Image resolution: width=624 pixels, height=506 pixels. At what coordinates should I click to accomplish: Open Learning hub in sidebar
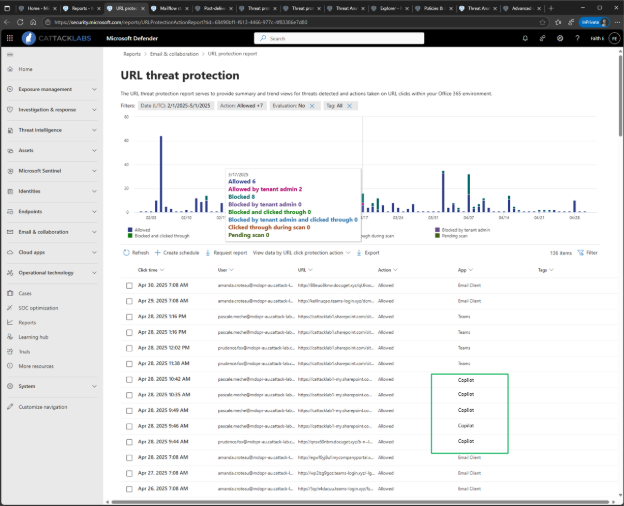(33, 337)
